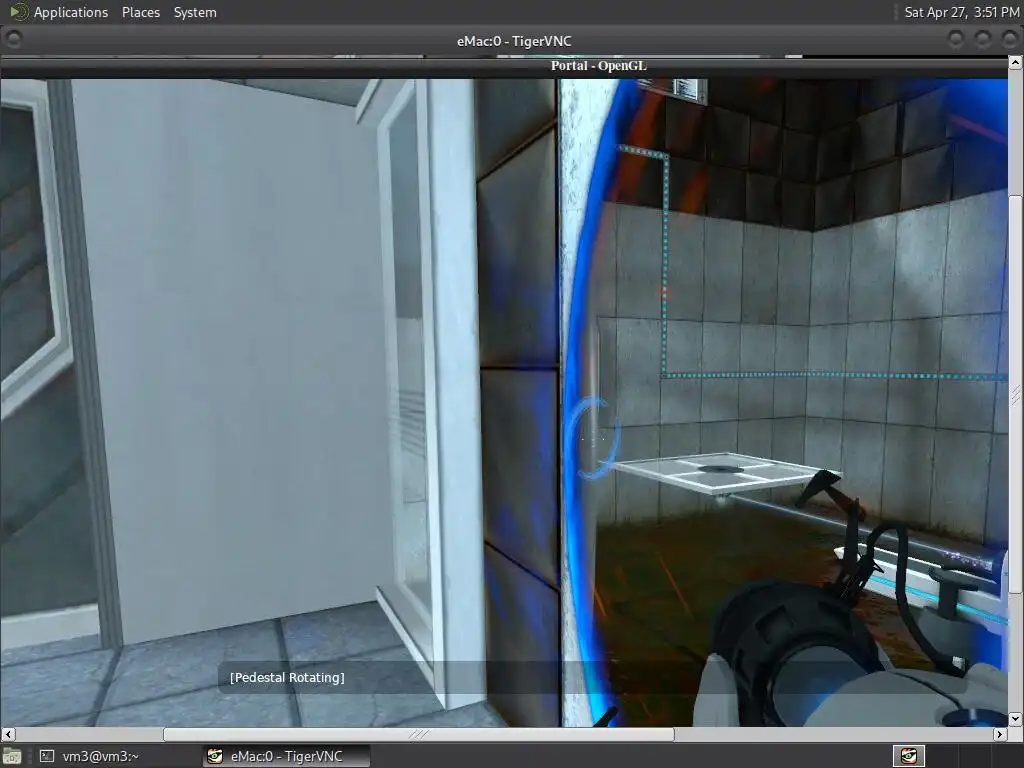This screenshot has height=768, width=1024.
Task: Click the vertical scrollbar up arrow
Action: 1016,63
